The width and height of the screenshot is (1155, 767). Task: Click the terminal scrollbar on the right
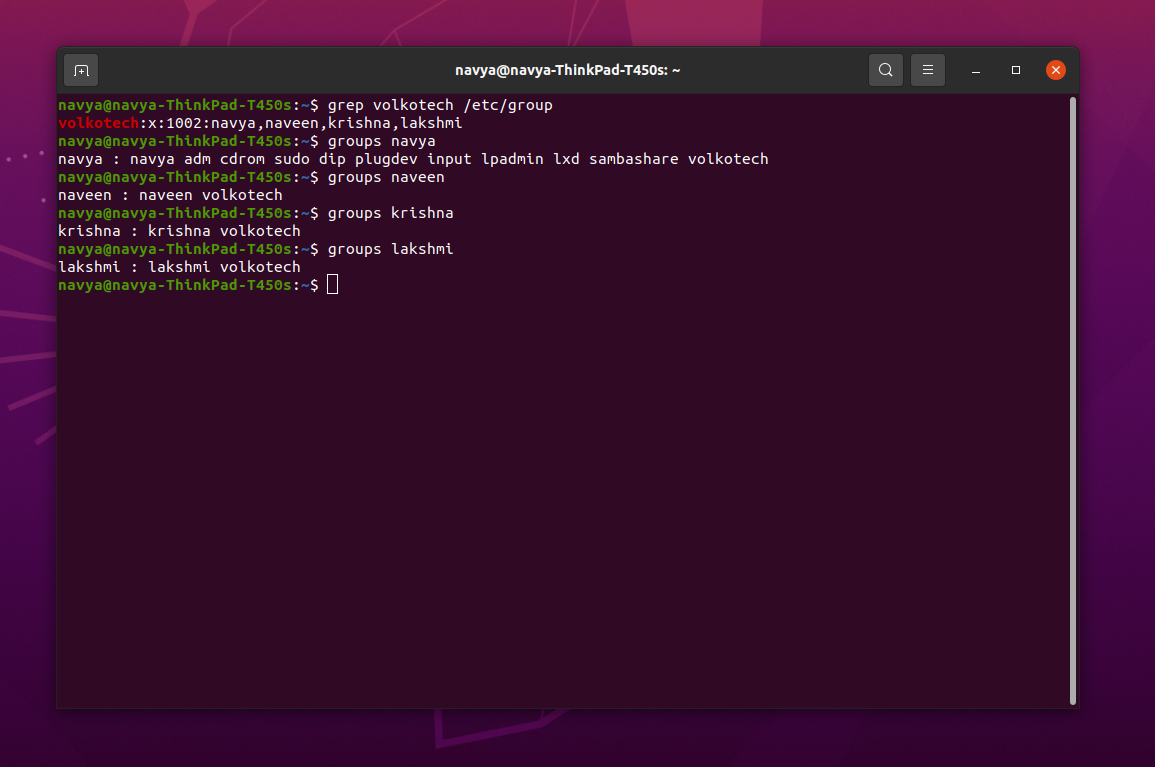click(x=1073, y=400)
